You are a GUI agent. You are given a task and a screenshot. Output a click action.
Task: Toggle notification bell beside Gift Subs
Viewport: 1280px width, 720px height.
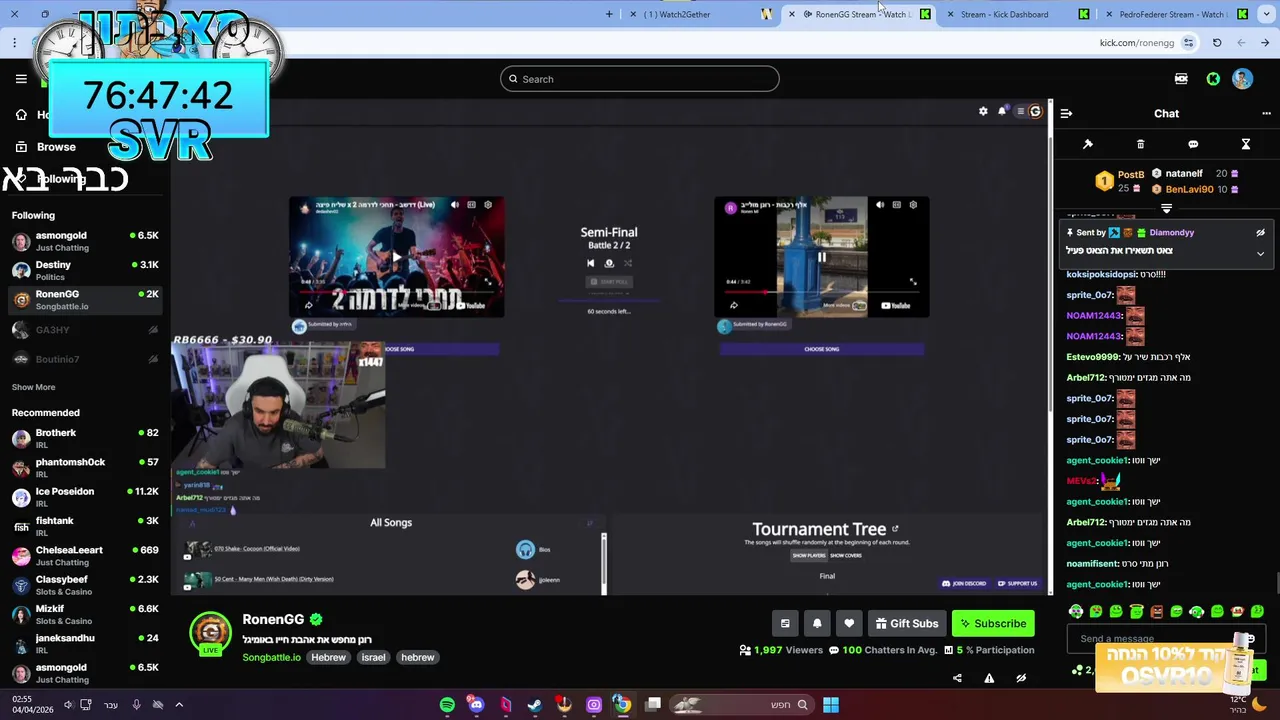coord(817,623)
